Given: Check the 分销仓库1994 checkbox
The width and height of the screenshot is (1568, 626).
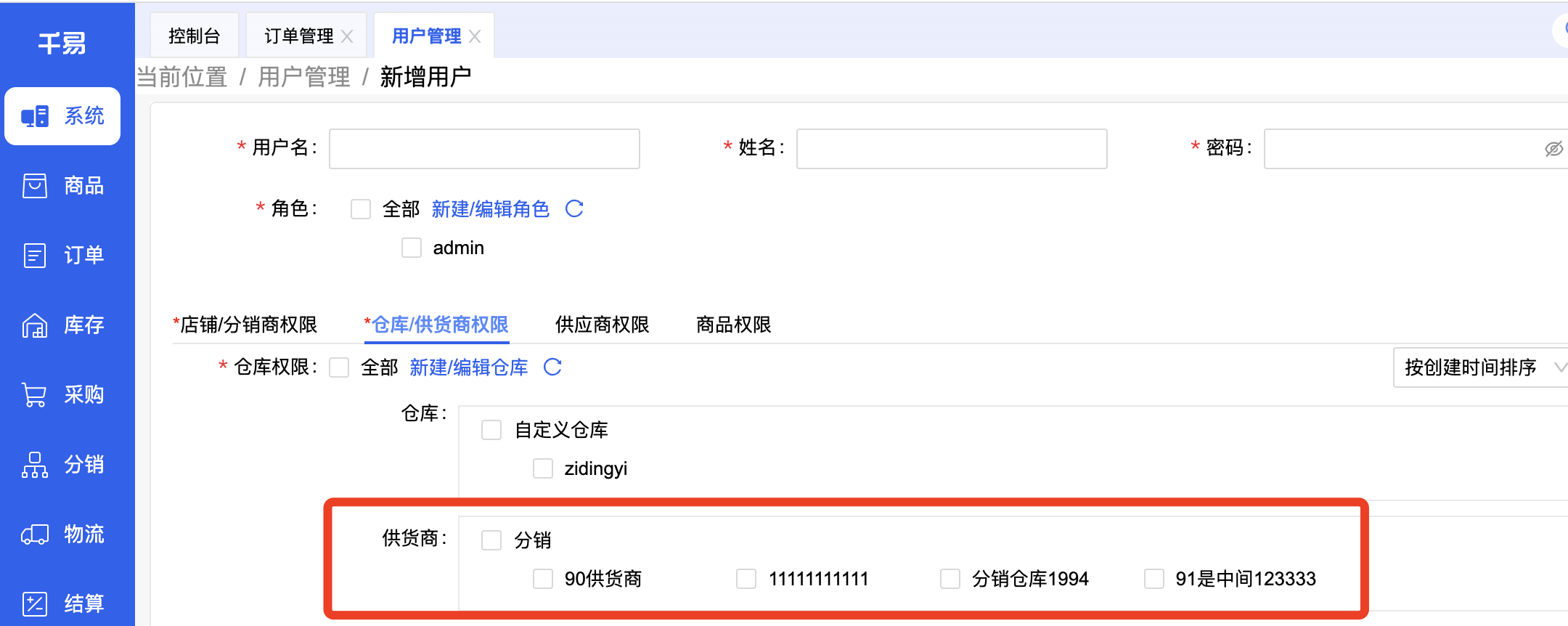Looking at the screenshot, I should pyautogui.click(x=950, y=579).
